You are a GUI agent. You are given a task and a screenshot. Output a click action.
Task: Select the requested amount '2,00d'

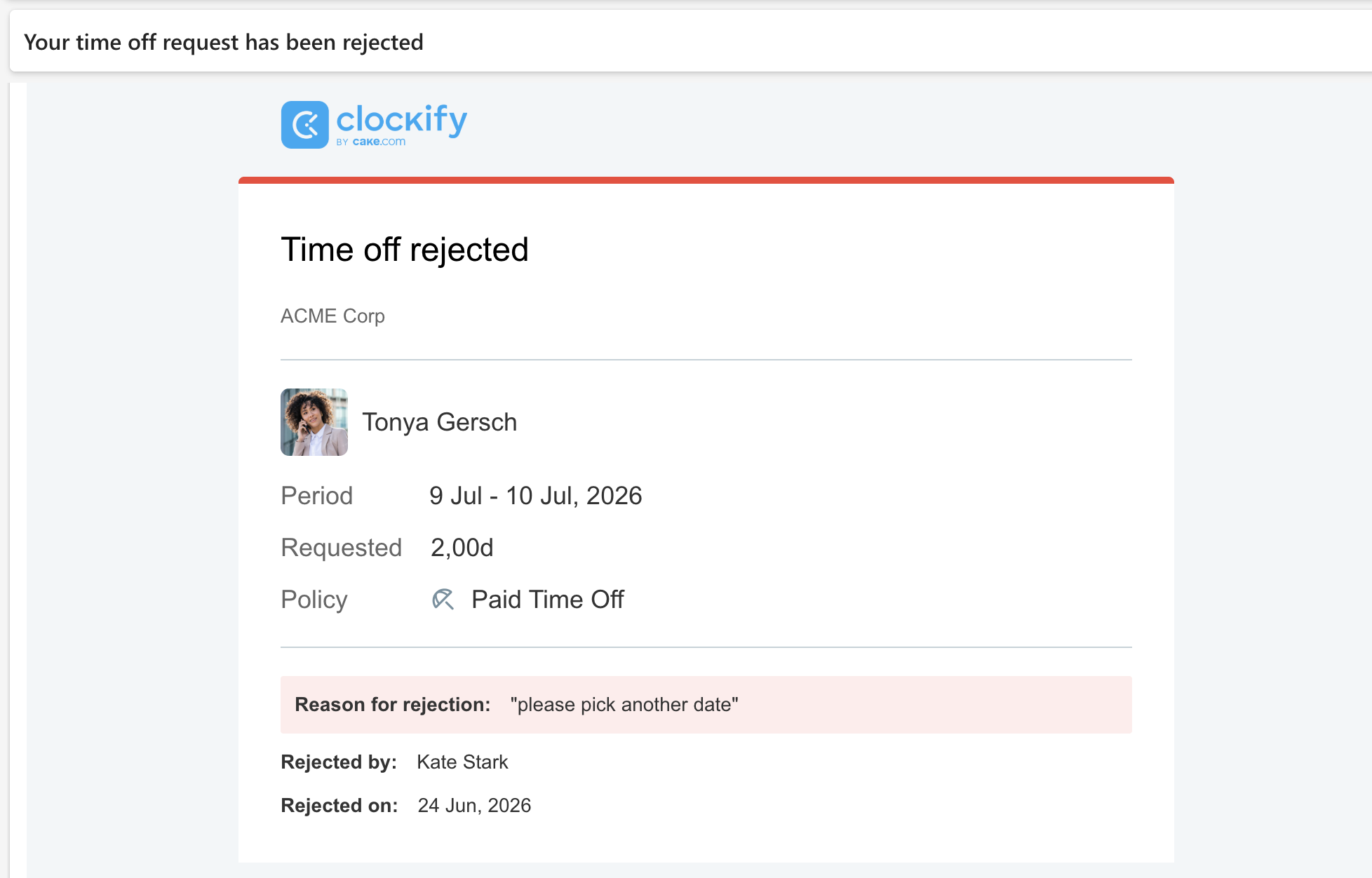pos(462,548)
